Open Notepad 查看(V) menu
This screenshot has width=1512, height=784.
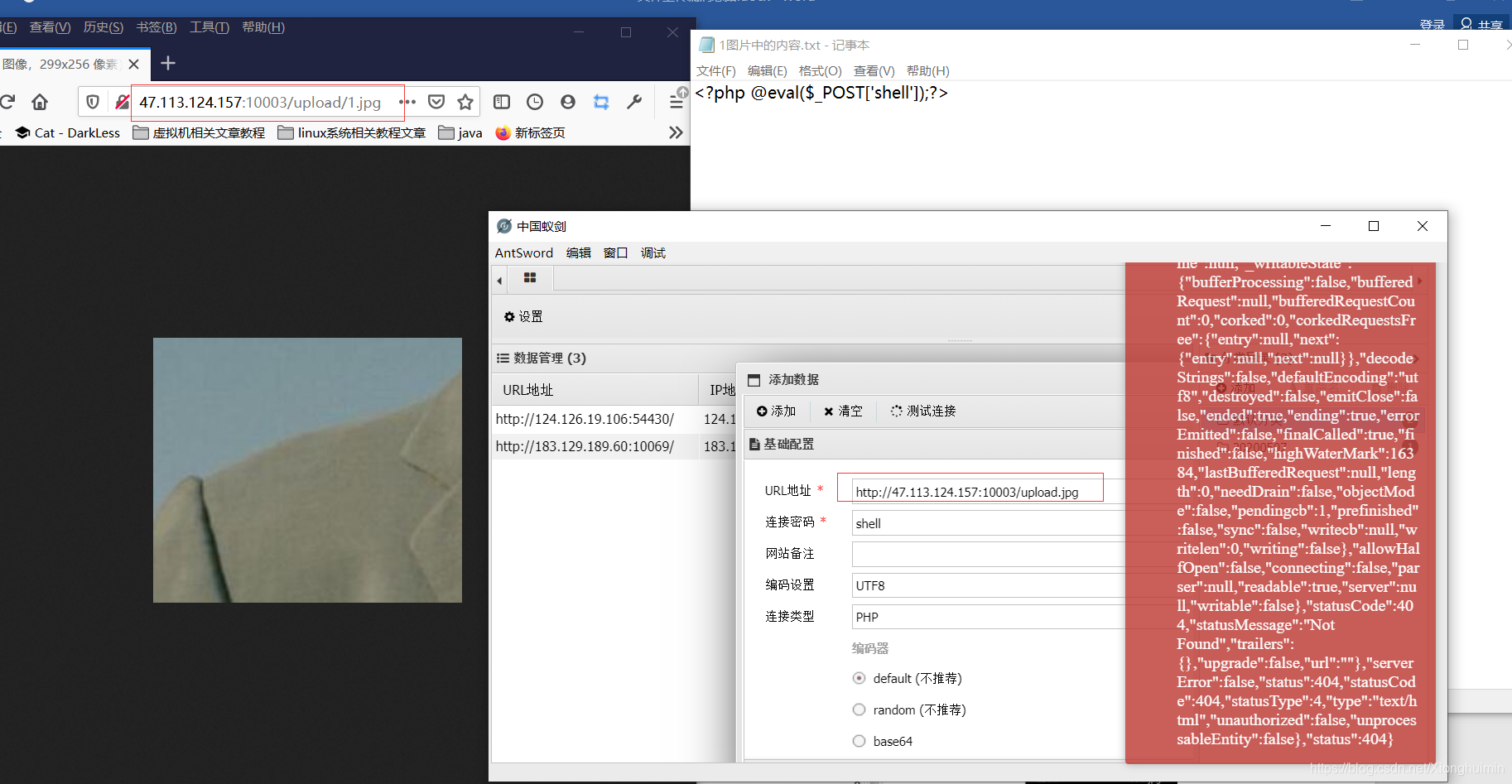coord(874,71)
